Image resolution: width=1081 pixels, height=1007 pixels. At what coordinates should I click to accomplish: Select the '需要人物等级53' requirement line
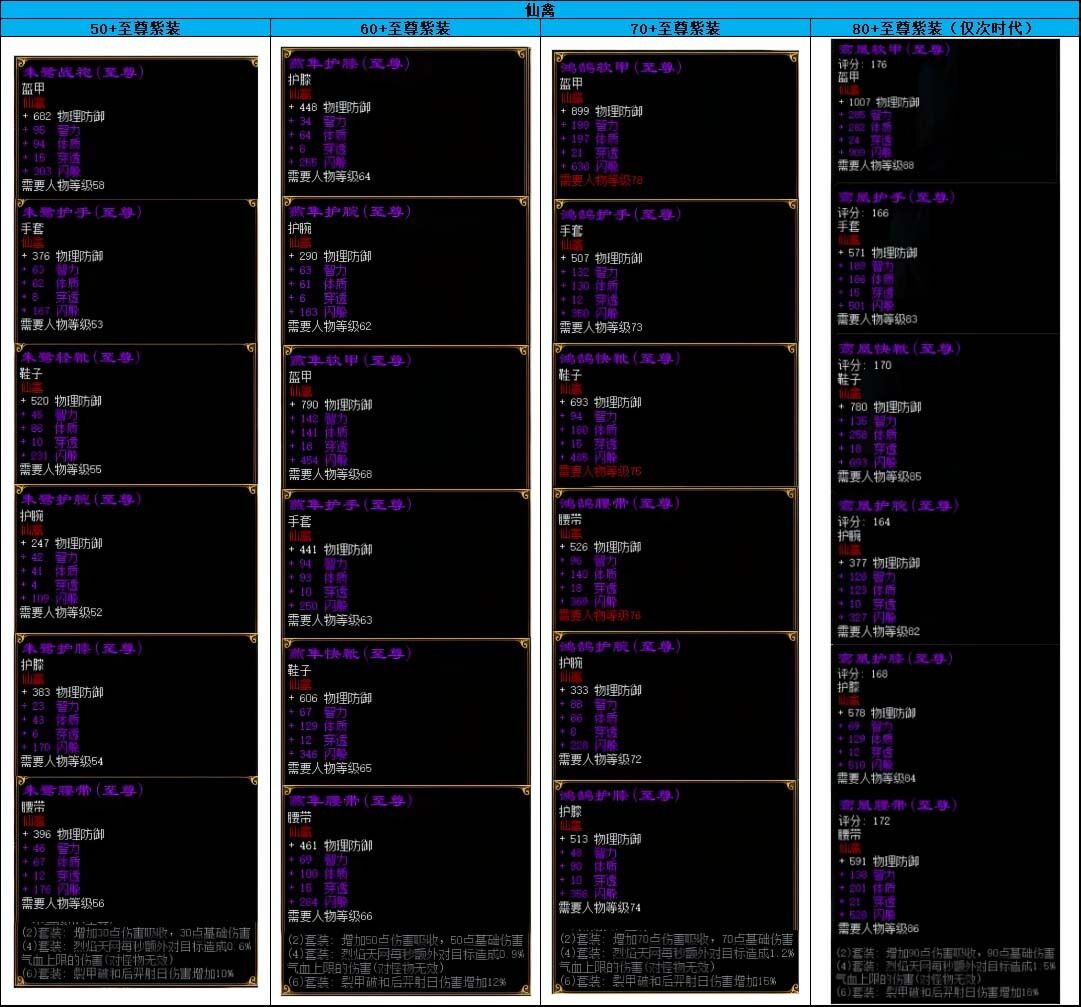pos(61,324)
